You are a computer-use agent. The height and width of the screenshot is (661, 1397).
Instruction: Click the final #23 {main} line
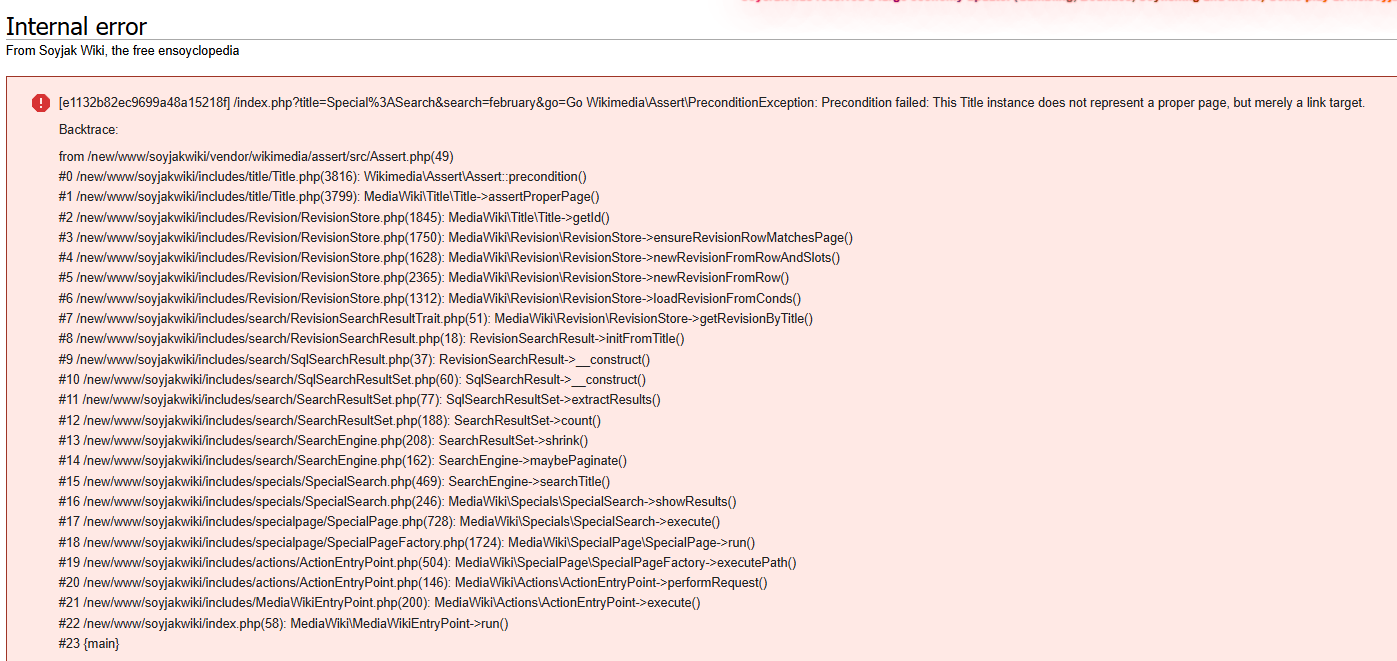pos(89,644)
